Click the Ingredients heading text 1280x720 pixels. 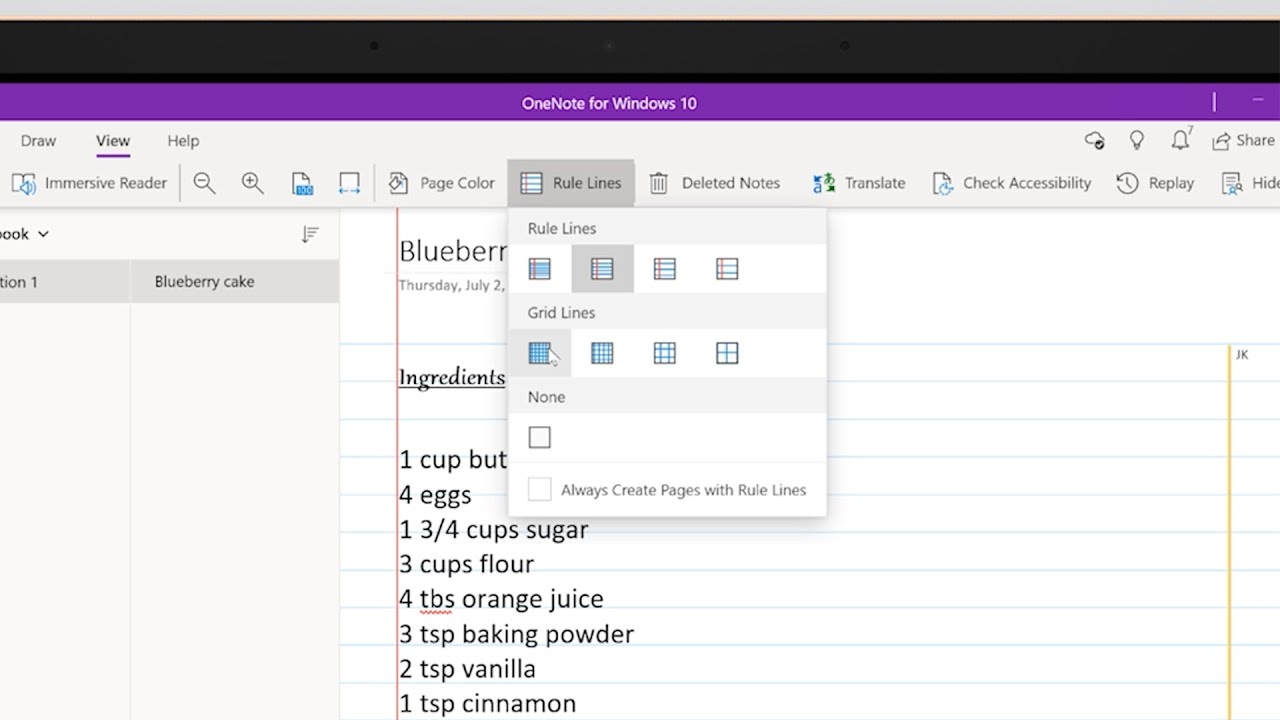452,377
